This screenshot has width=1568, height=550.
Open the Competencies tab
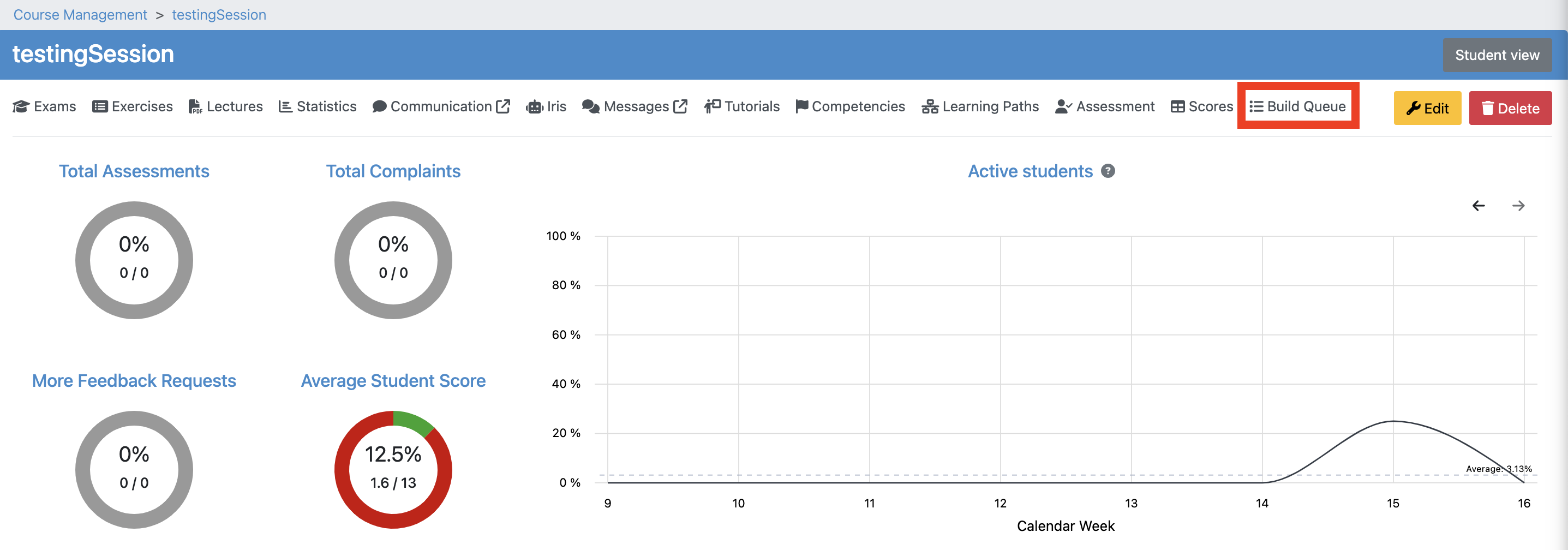851,106
